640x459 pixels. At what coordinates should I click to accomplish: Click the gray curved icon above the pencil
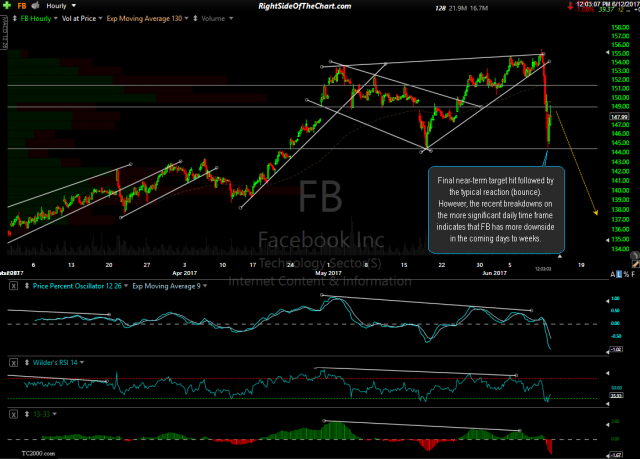pyautogui.click(x=635, y=255)
